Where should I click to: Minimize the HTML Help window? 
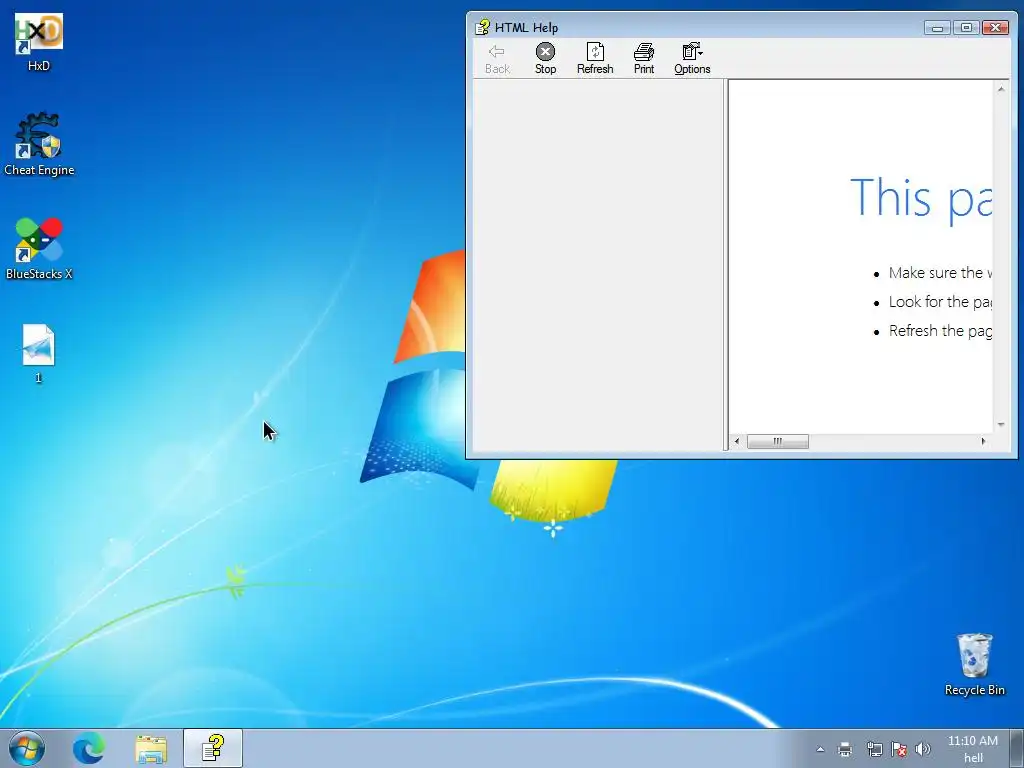click(x=937, y=27)
